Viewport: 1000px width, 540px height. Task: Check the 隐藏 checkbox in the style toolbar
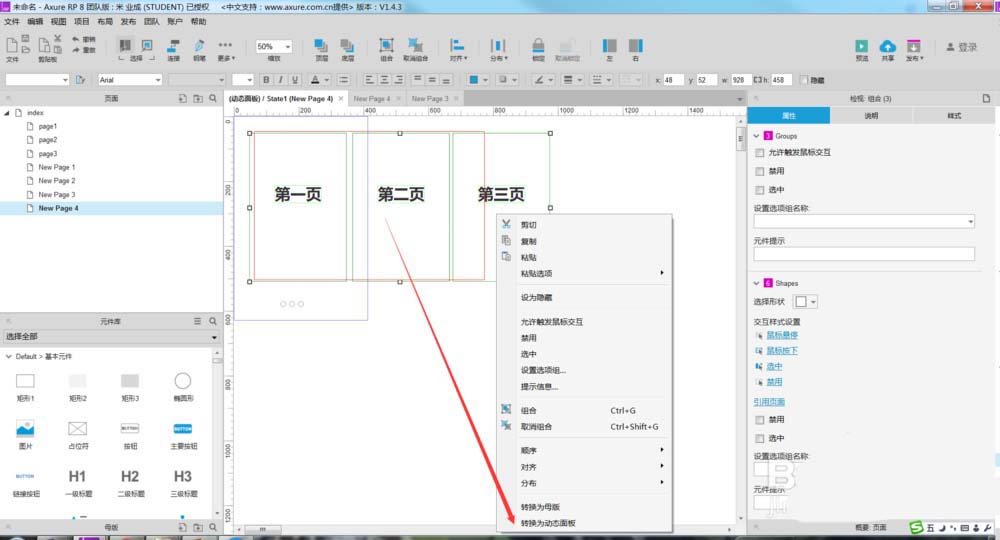tap(804, 80)
